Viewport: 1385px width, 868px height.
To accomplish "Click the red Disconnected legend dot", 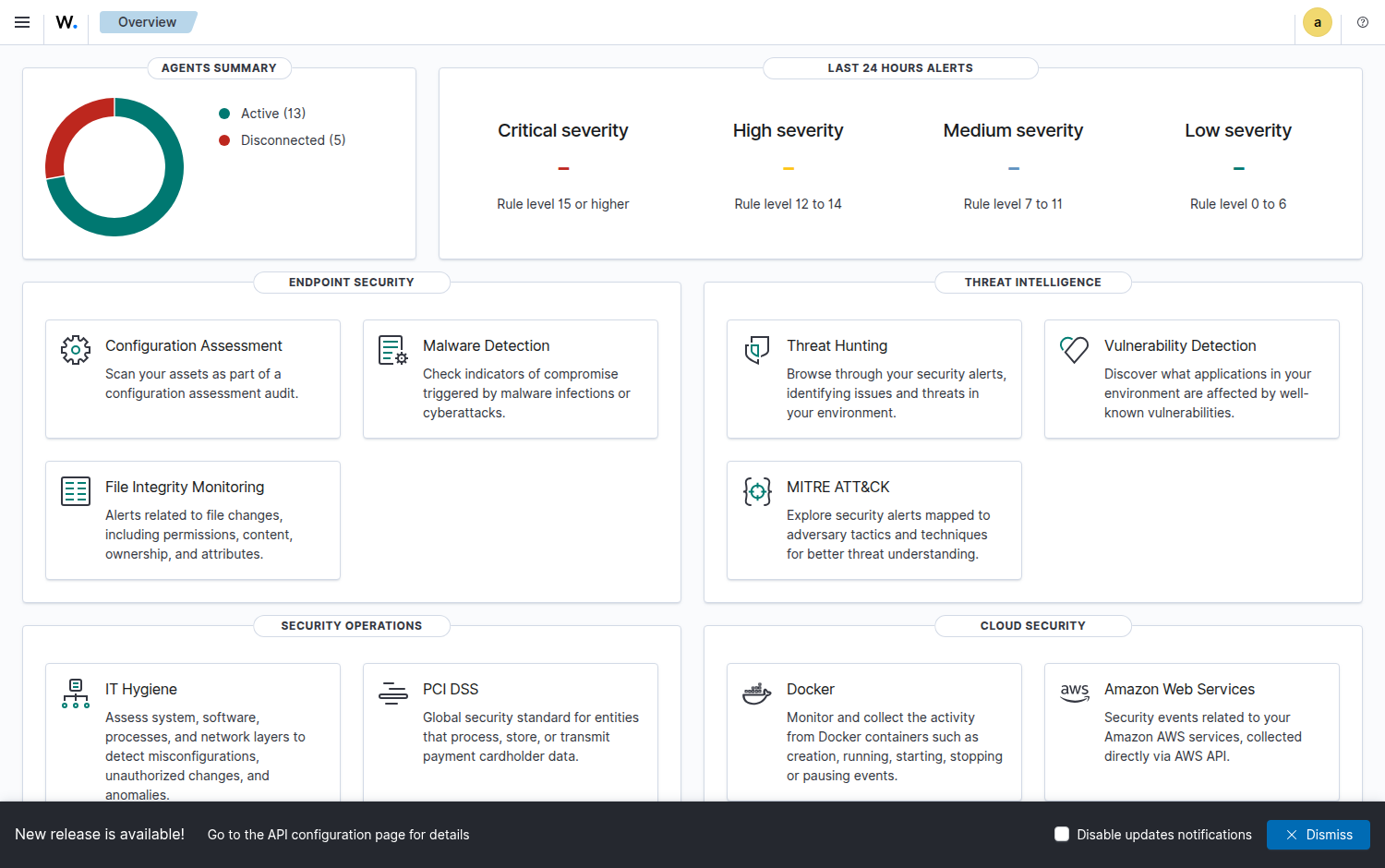I will [224, 140].
